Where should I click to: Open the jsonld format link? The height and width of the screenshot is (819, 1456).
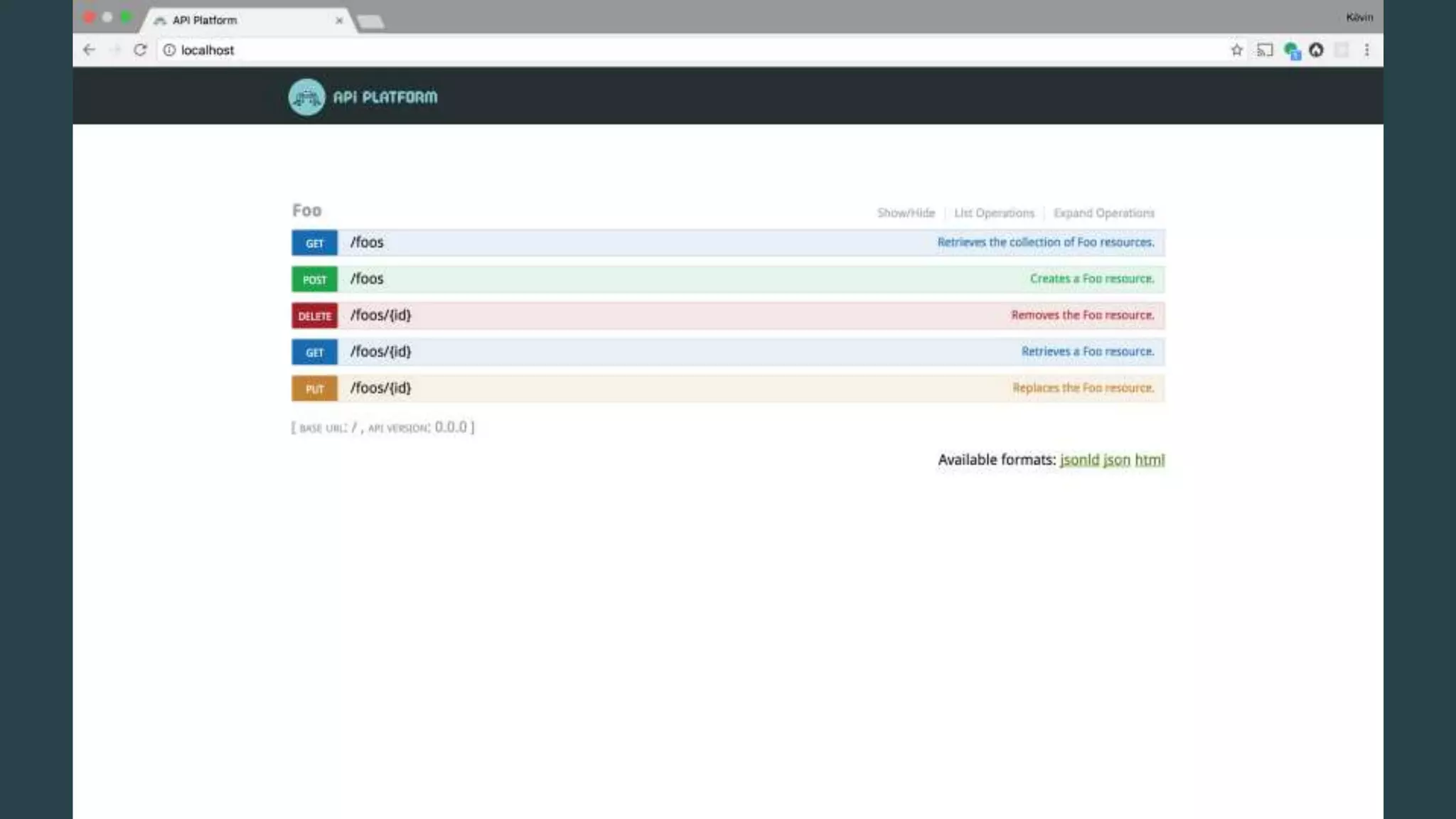click(x=1079, y=460)
